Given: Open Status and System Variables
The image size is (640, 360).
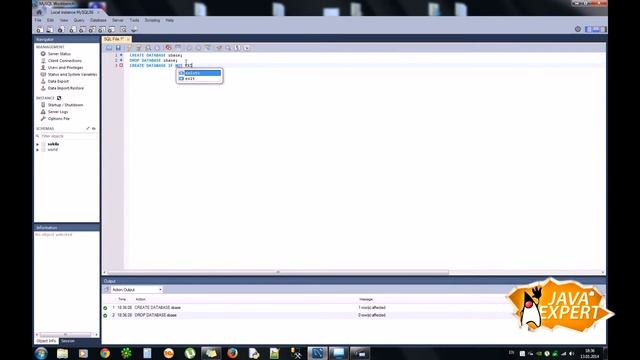Looking at the screenshot, I should 72,75.
